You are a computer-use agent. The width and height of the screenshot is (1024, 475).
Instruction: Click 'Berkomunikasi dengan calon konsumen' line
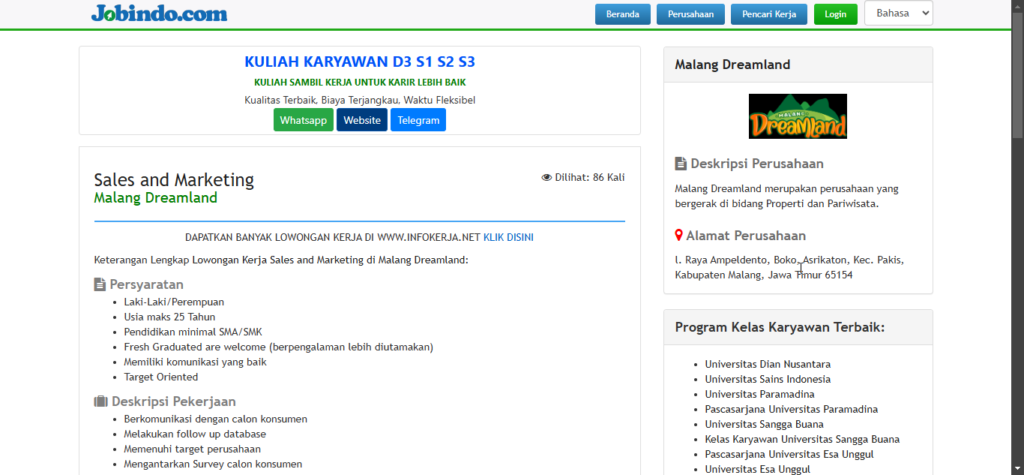pyautogui.click(x=216, y=419)
